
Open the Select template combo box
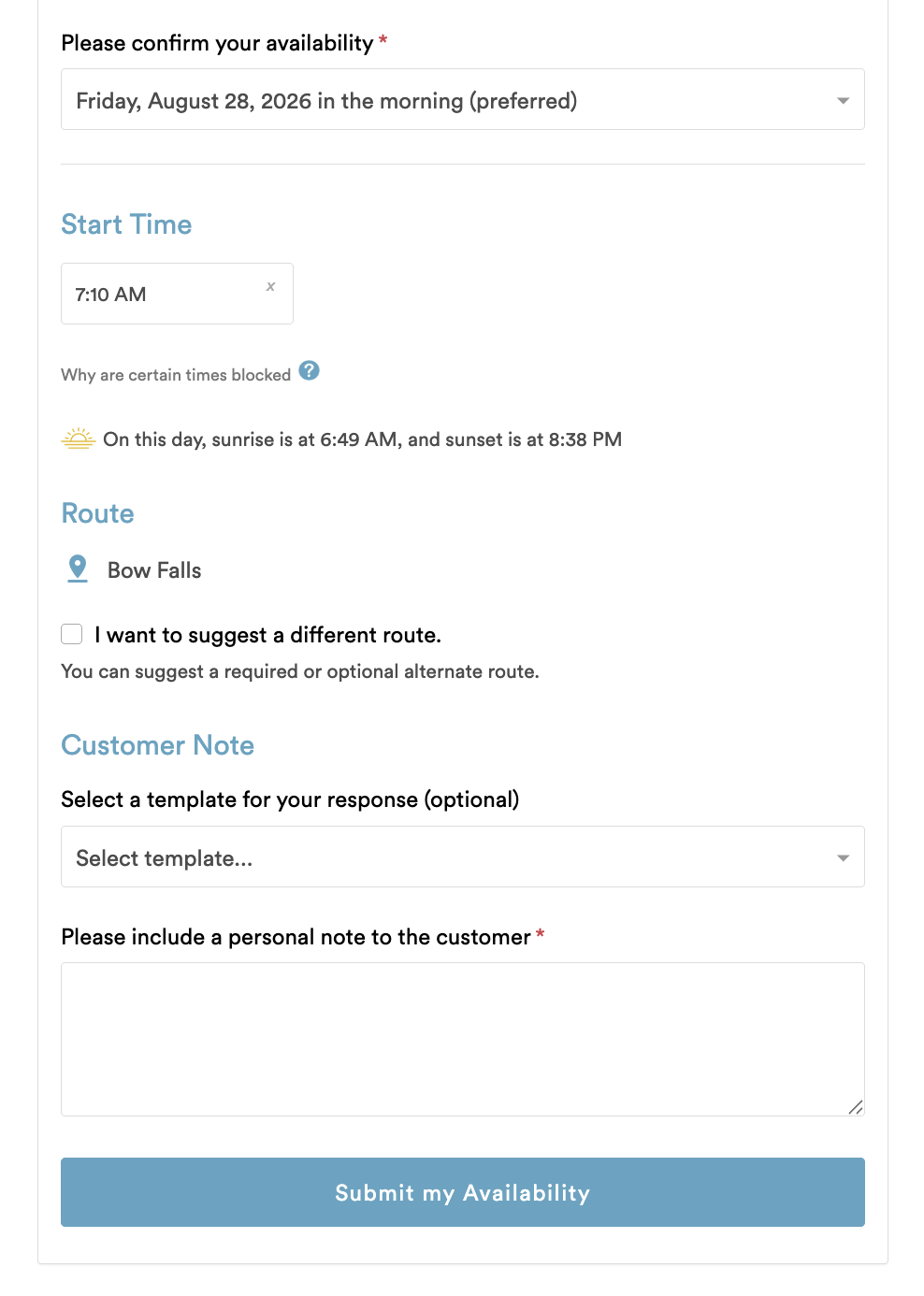point(463,857)
